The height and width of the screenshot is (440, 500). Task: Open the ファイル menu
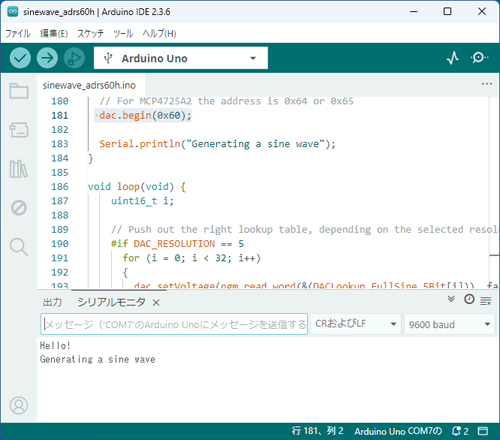(18, 33)
